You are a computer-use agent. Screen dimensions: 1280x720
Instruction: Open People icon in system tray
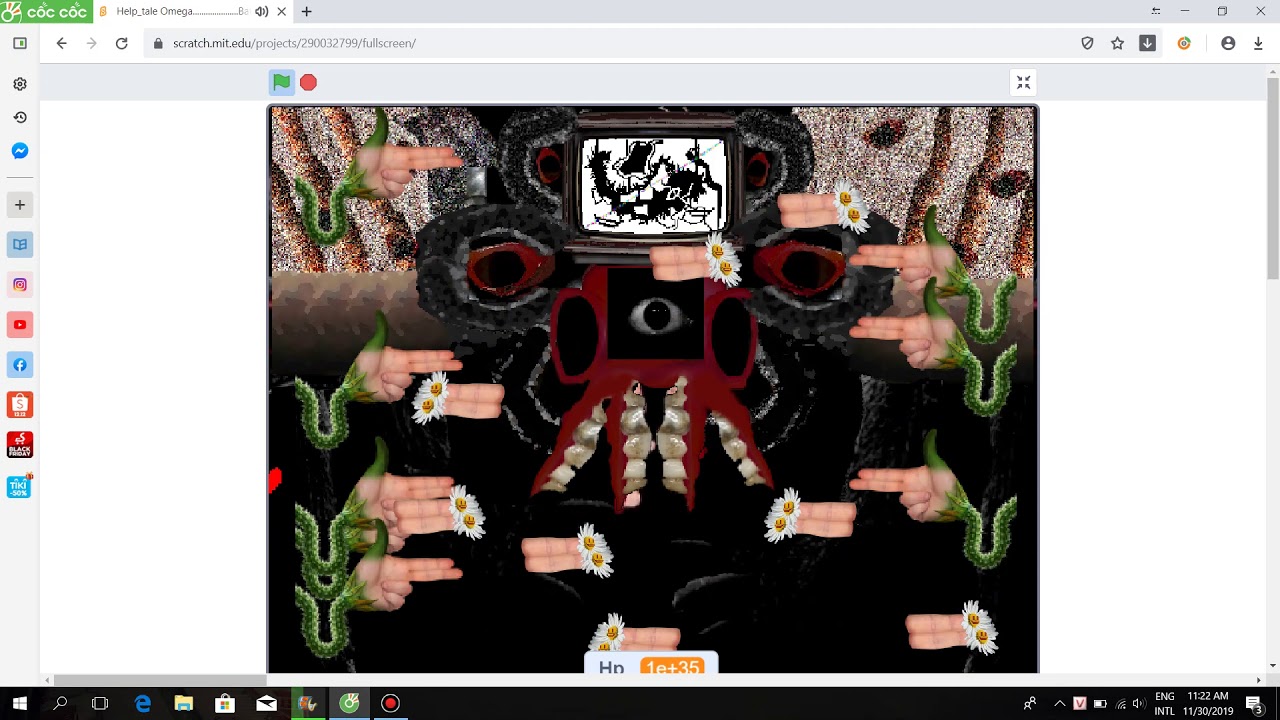(x=1030, y=704)
